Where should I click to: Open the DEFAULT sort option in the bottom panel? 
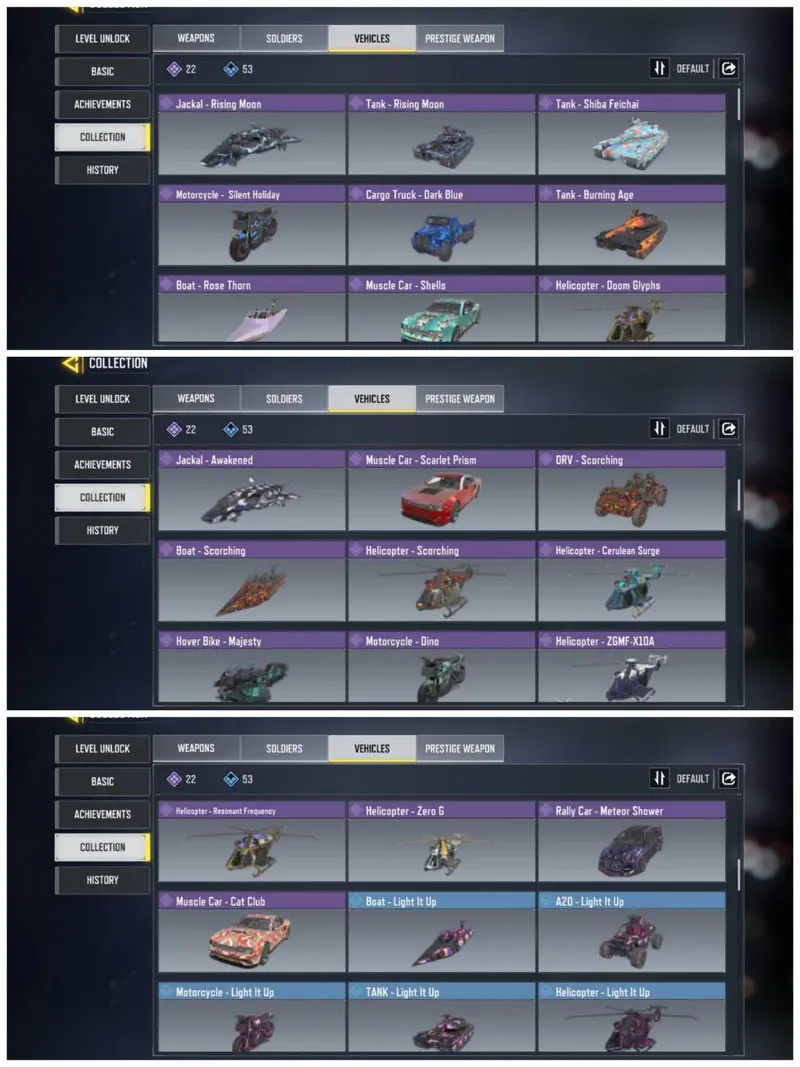(693, 778)
